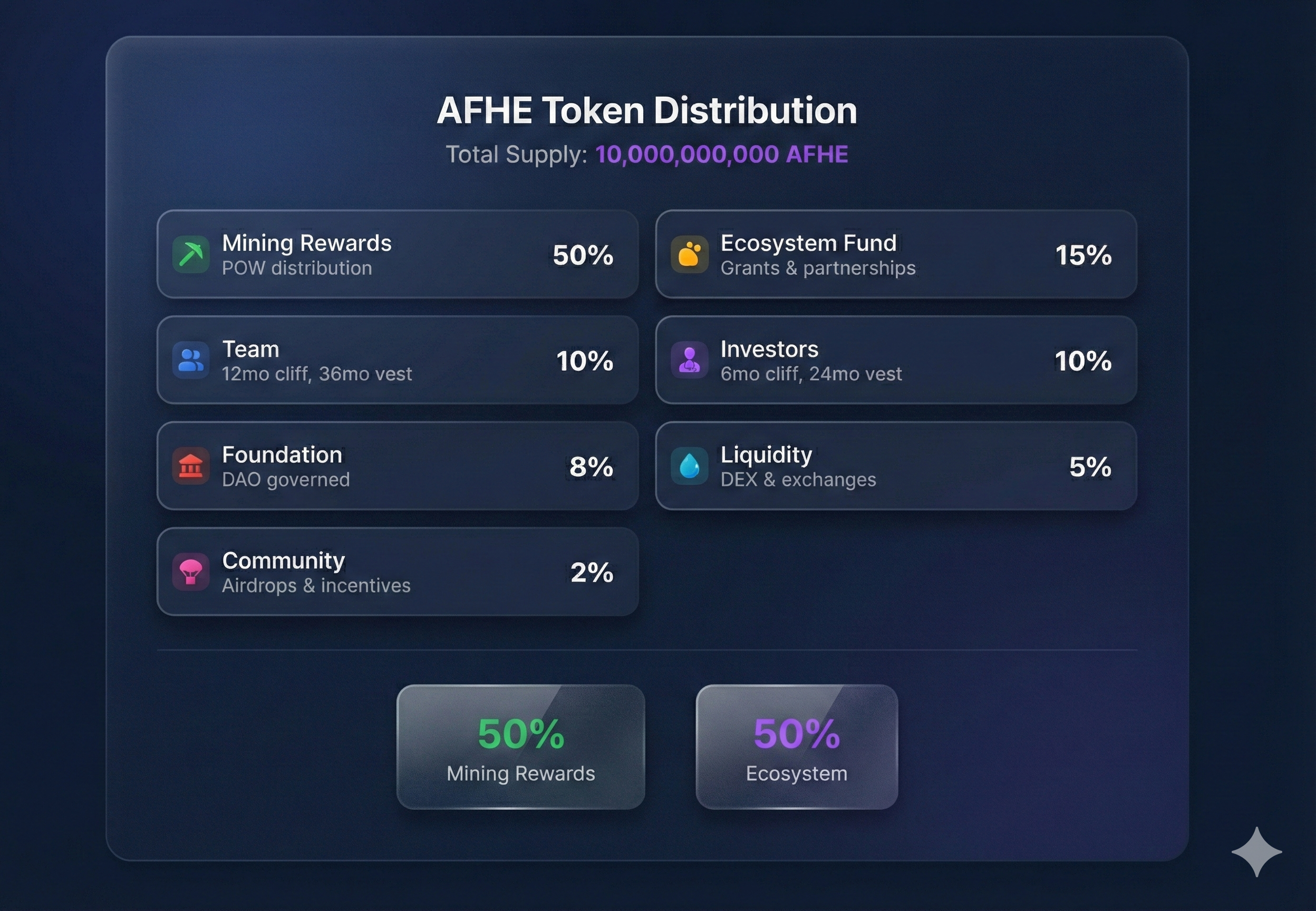Click the blue Team people icon
Image resolution: width=1316 pixels, height=911 pixels.
(x=191, y=360)
